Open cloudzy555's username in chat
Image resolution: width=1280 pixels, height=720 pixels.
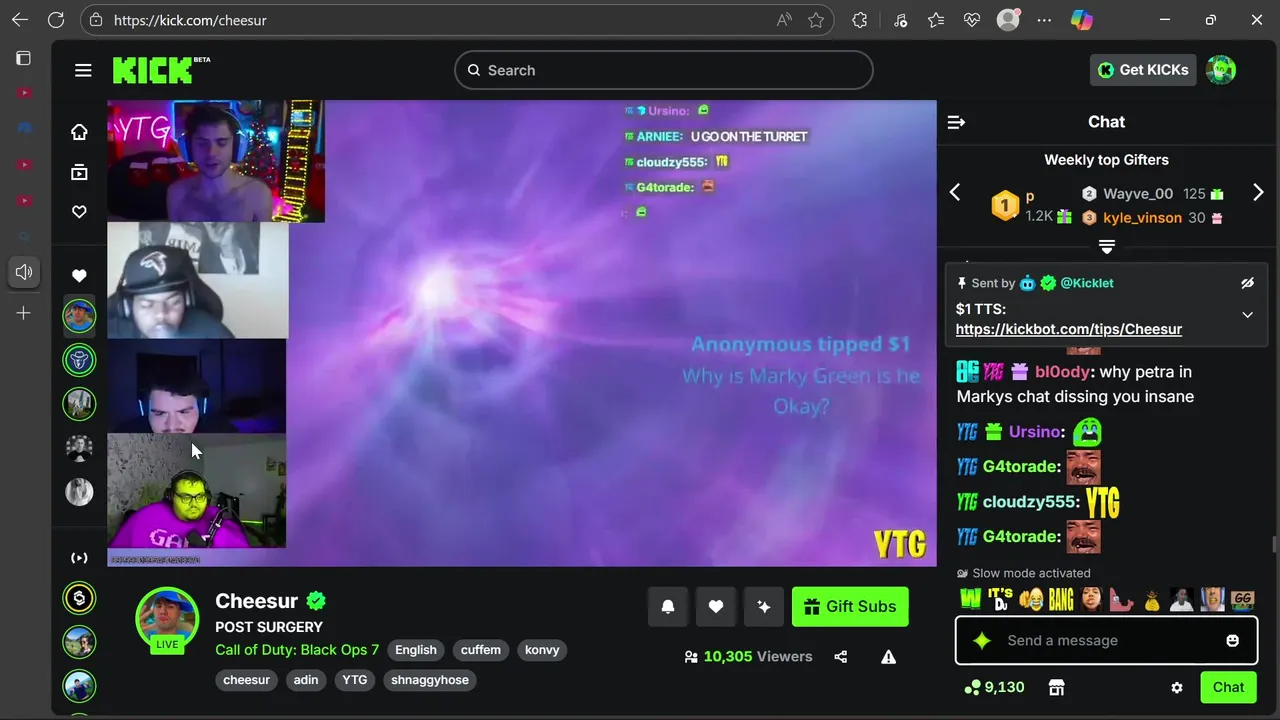point(1030,502)
